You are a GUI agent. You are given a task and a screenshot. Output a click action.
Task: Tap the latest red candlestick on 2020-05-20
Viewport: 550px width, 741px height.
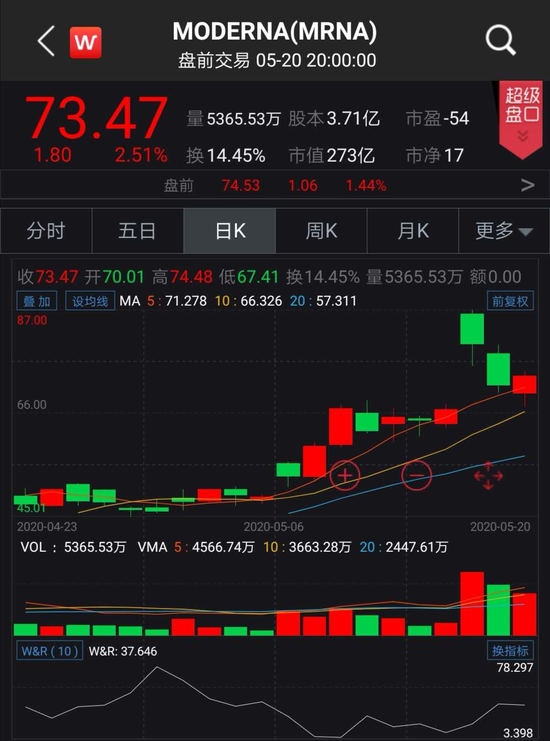[x=524, y=384]
